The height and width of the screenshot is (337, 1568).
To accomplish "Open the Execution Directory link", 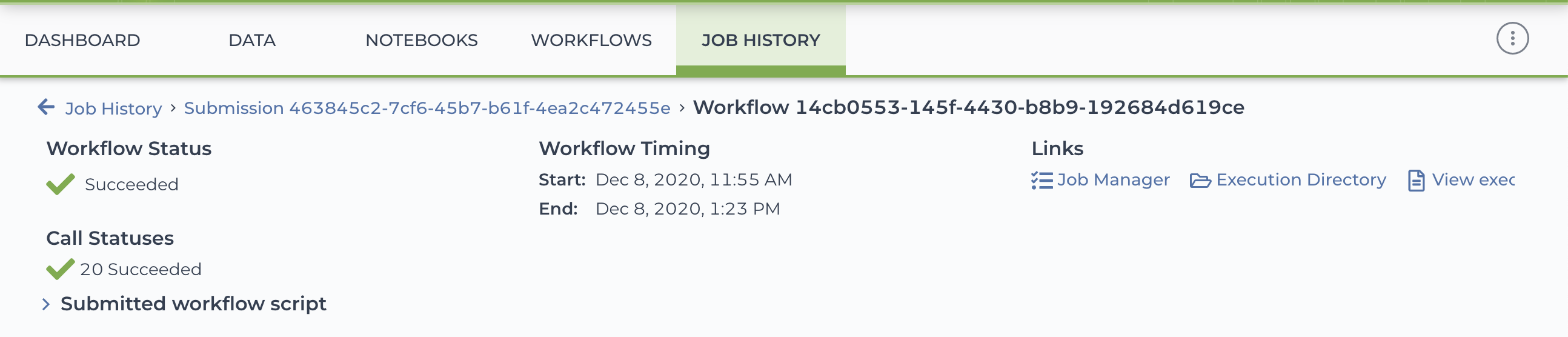I will 1301,181.
